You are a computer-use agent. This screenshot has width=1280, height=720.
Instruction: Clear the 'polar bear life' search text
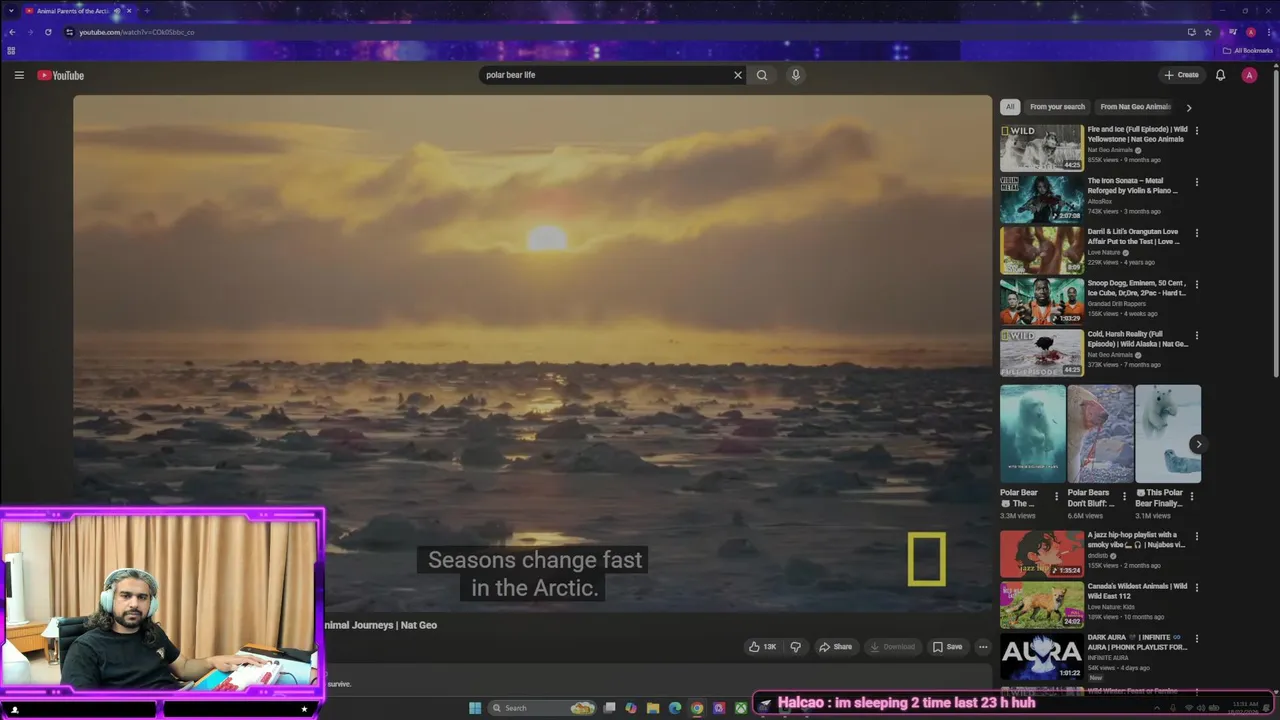(x=738, y=75)
